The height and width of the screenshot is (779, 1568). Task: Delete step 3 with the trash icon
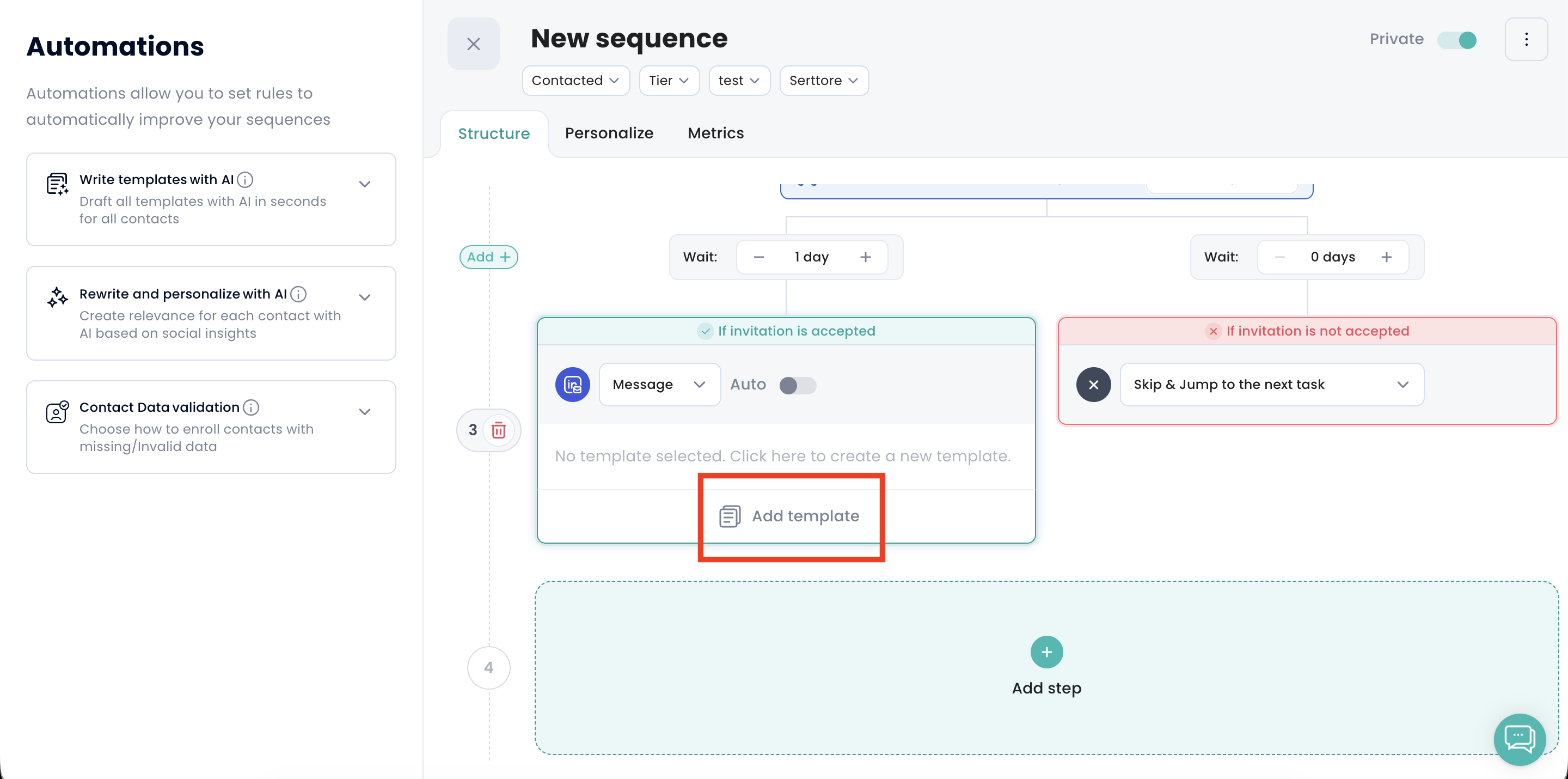pos(499,430)
